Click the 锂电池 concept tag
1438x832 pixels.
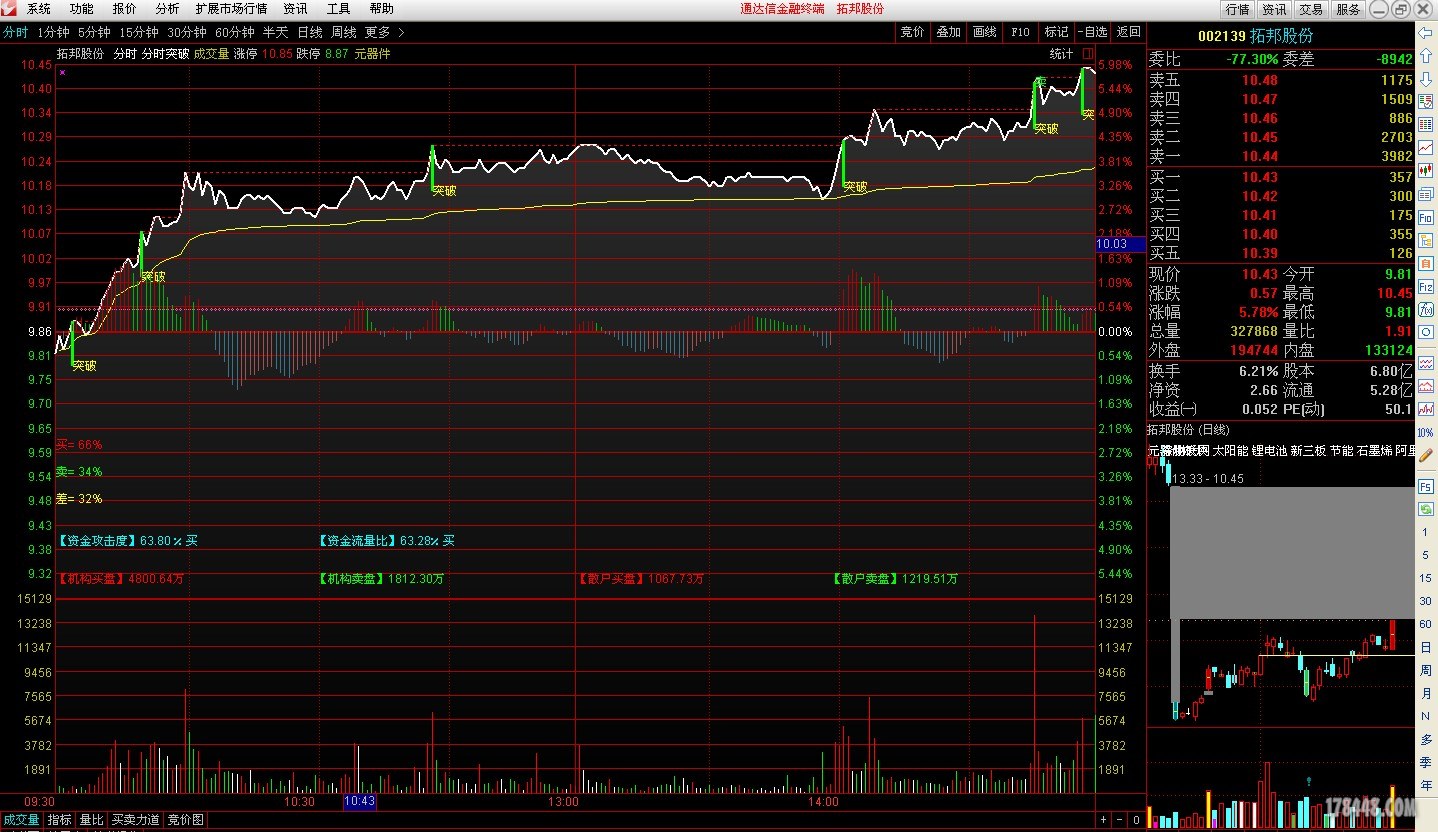(x=1269, y=451)
